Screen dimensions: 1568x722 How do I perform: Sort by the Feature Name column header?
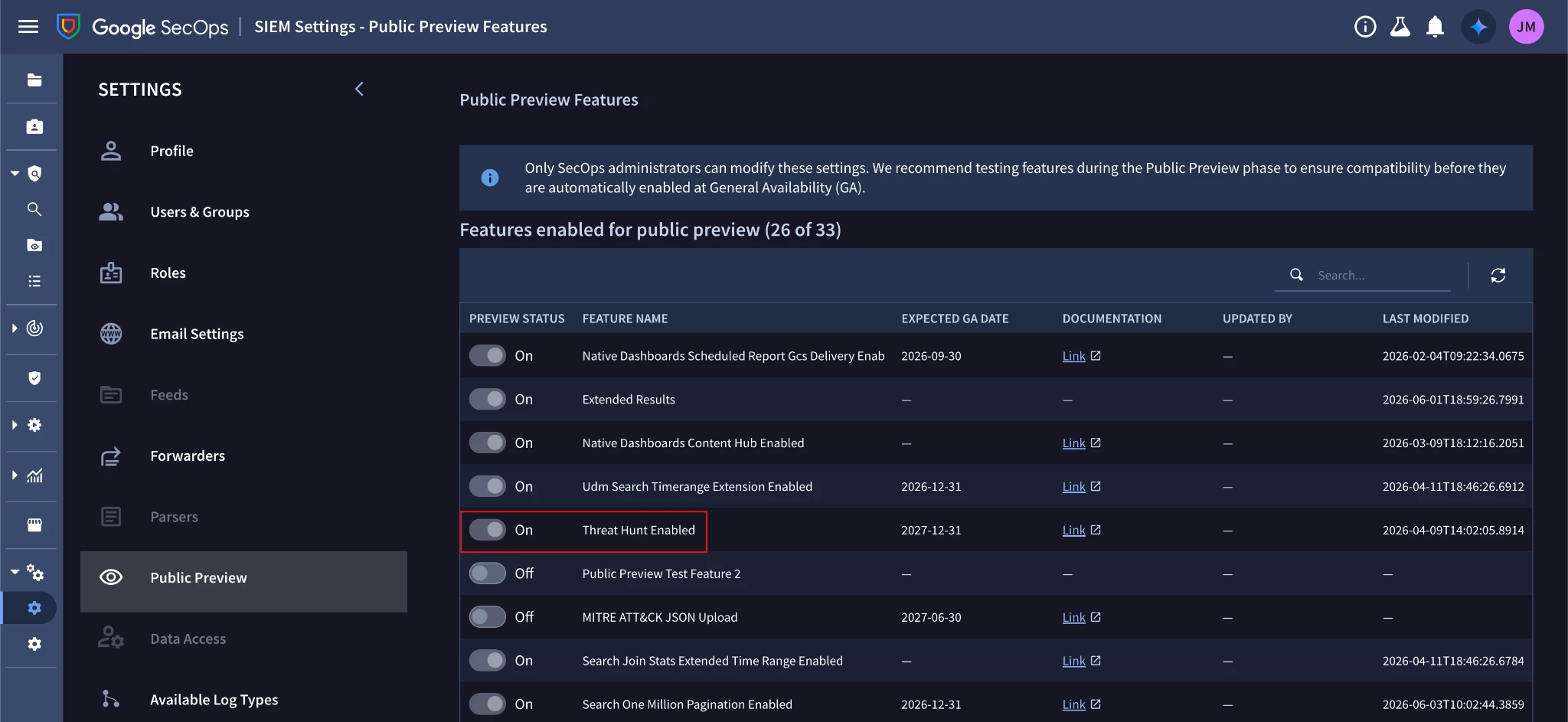coord(625,319)
